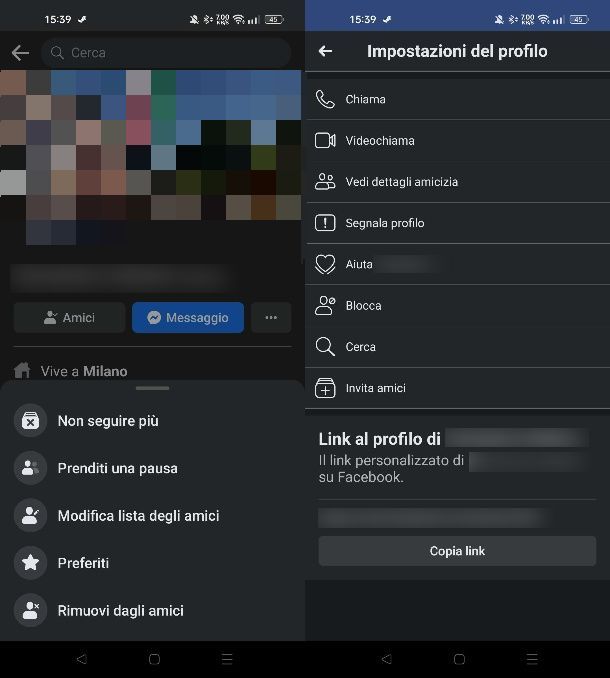Choose Prenditi una pausa
The height and width of the screenshot is (678, 610).
pos(152,468)
